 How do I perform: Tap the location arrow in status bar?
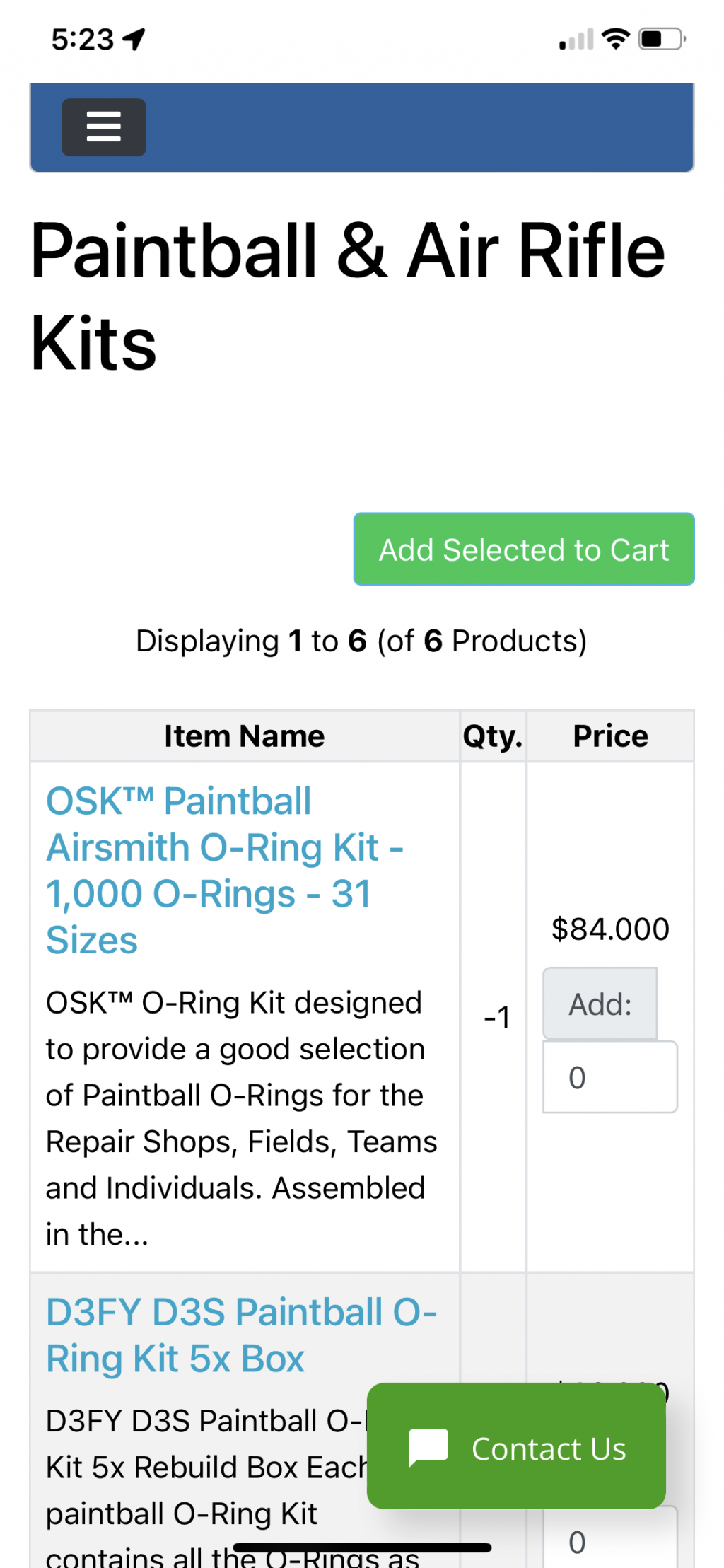tap(134, 40)
